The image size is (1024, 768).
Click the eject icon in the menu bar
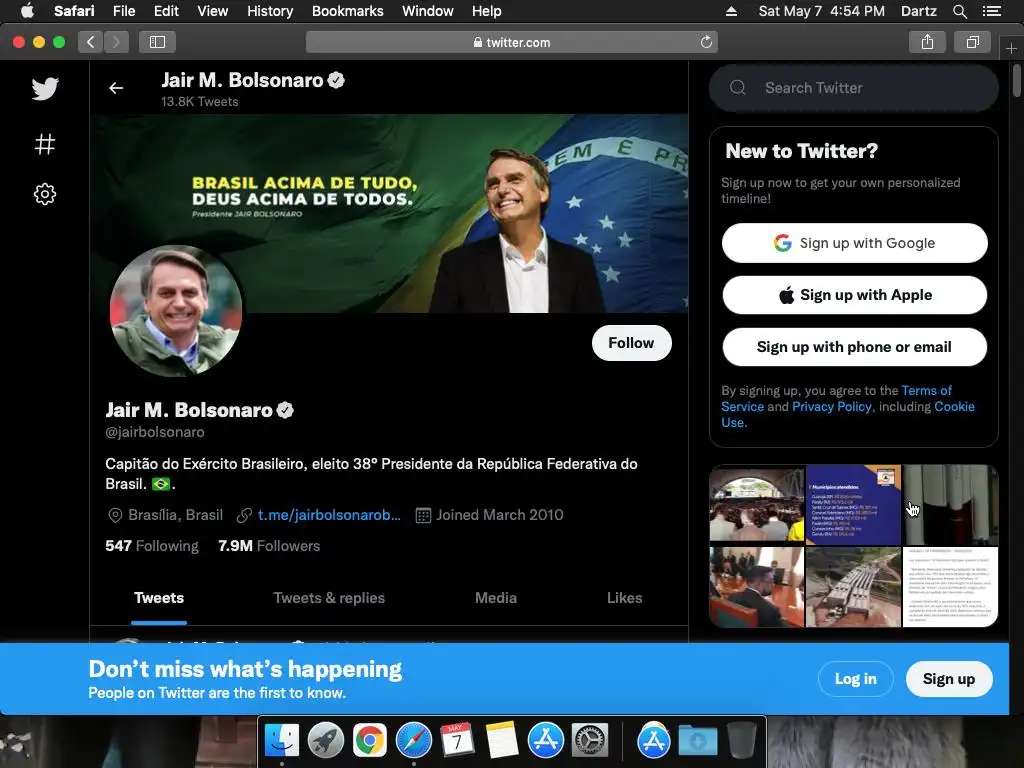[731, 11]
